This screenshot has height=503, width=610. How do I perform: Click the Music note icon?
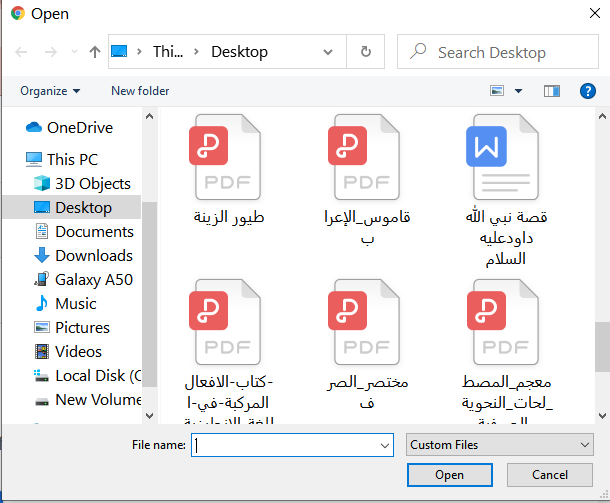42,303
